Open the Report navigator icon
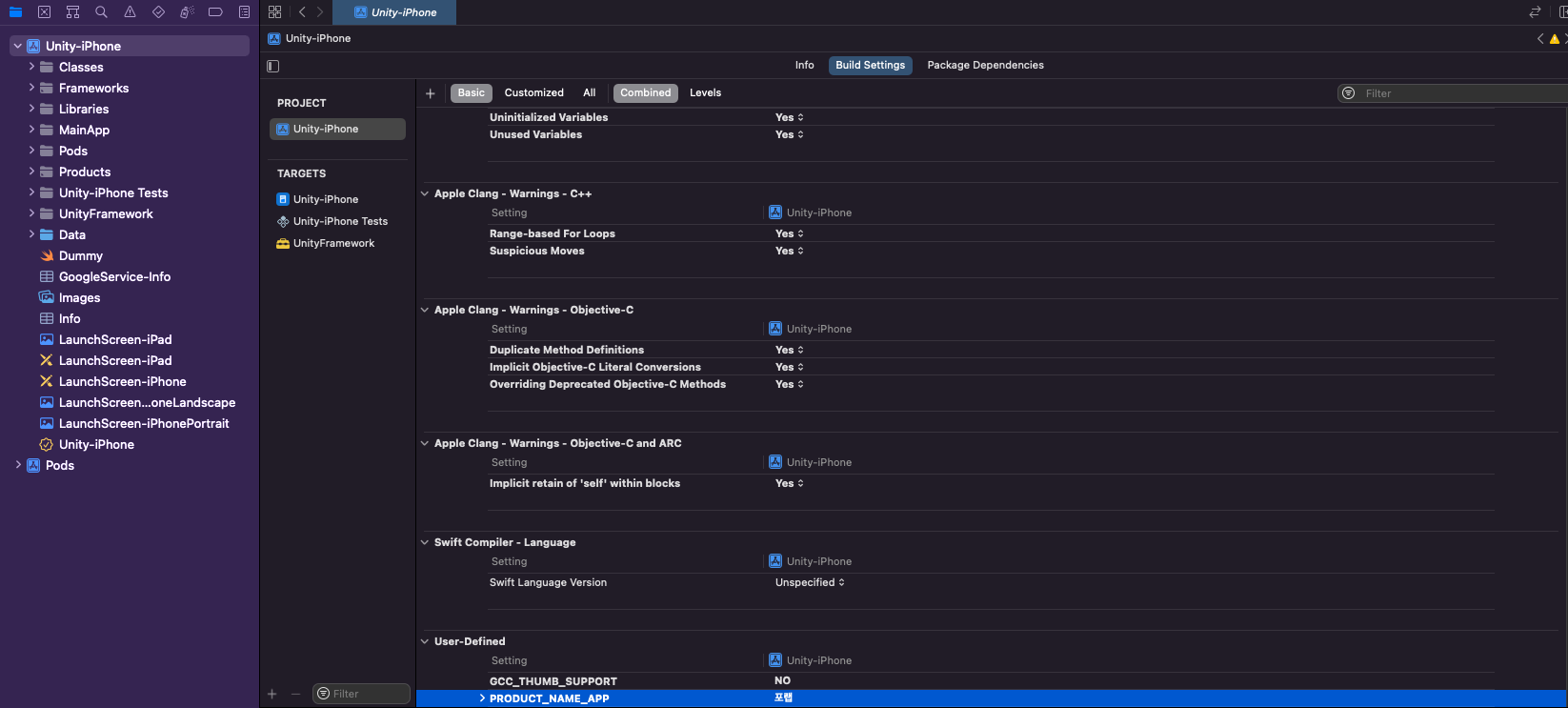This screenshot has height=708, width=1568. (244, 12)
